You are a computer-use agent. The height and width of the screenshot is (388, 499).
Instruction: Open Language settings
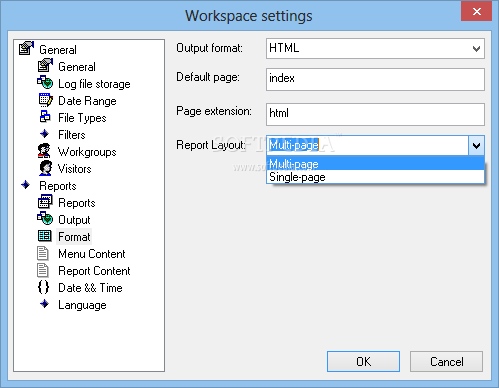pyautogui.click(x=82, y=305)
